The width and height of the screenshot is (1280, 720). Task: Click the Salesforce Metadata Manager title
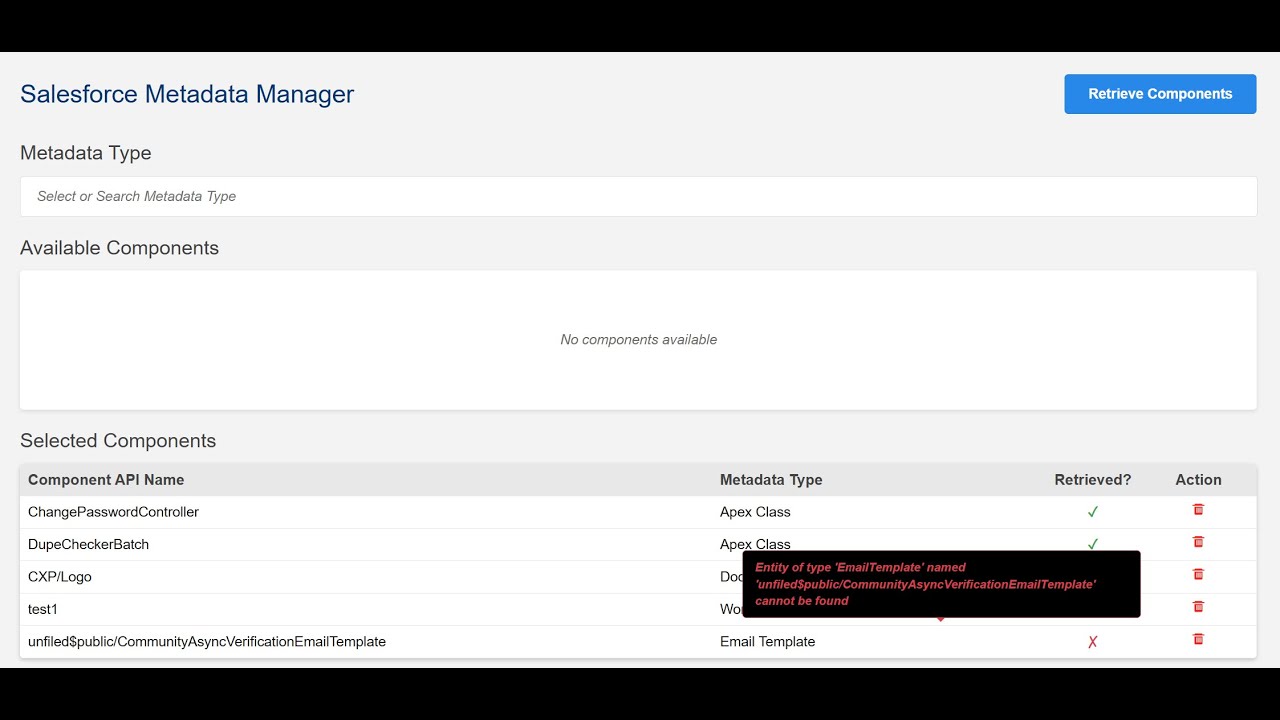(x=187, y=94)
